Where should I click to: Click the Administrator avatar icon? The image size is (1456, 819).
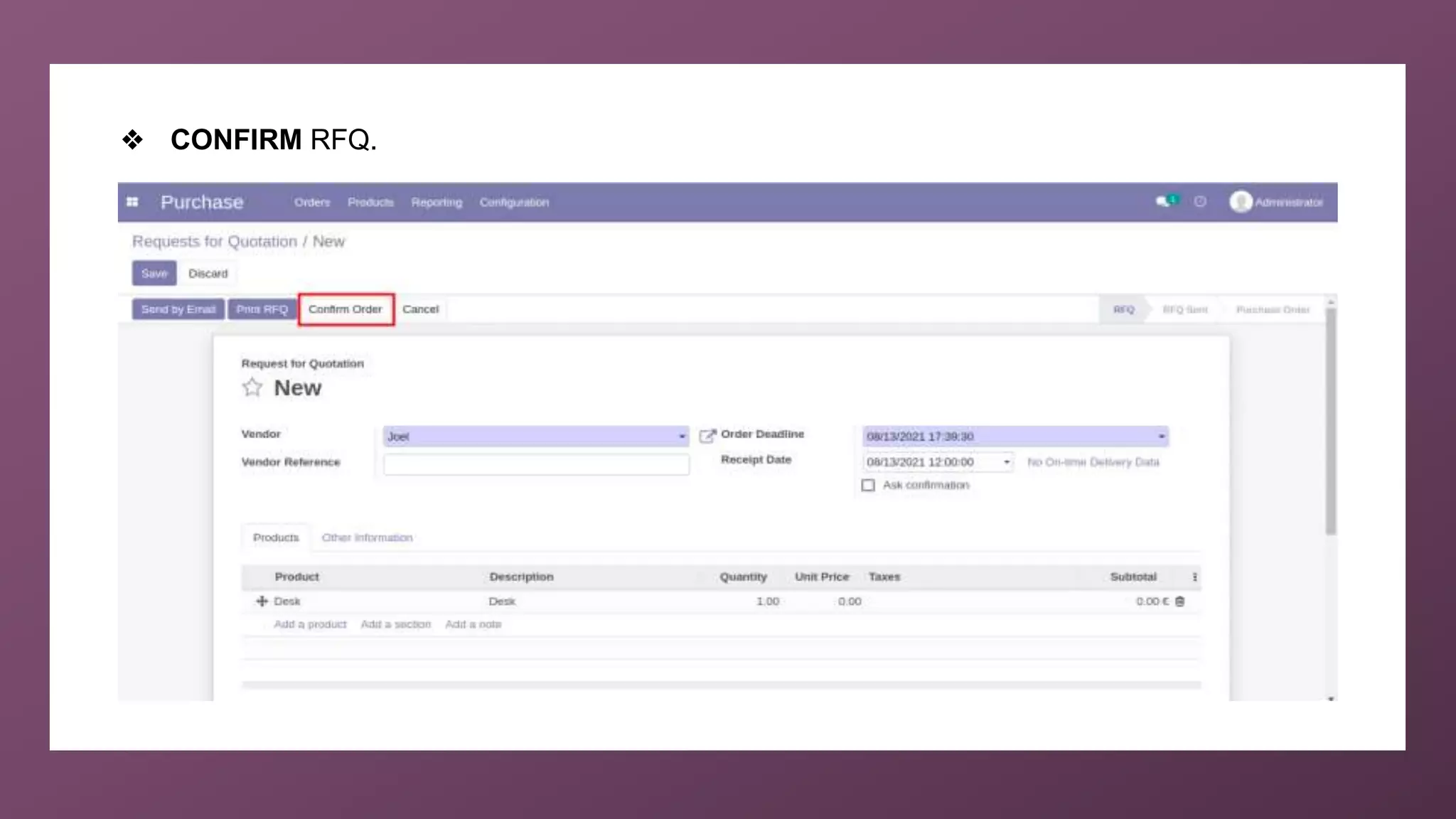pos(1241,202)
